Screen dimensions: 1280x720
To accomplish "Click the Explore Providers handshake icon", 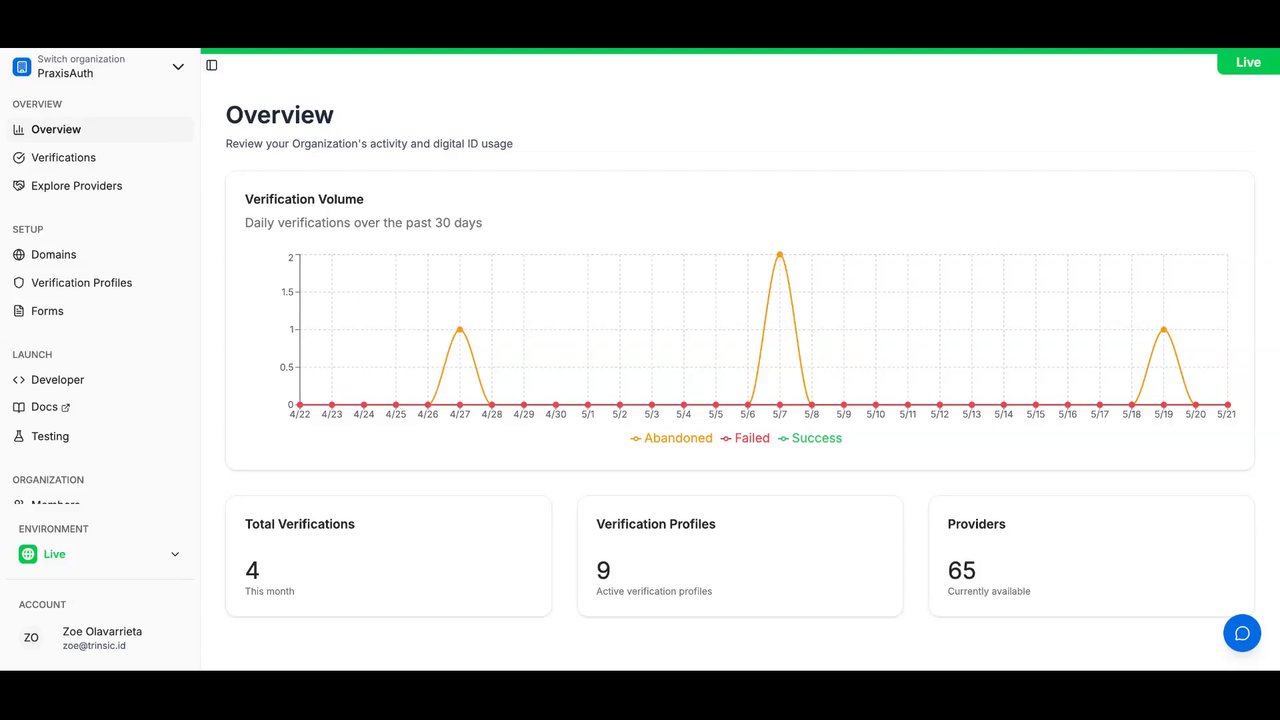I will pyautogui.click(x=19, y=186).
